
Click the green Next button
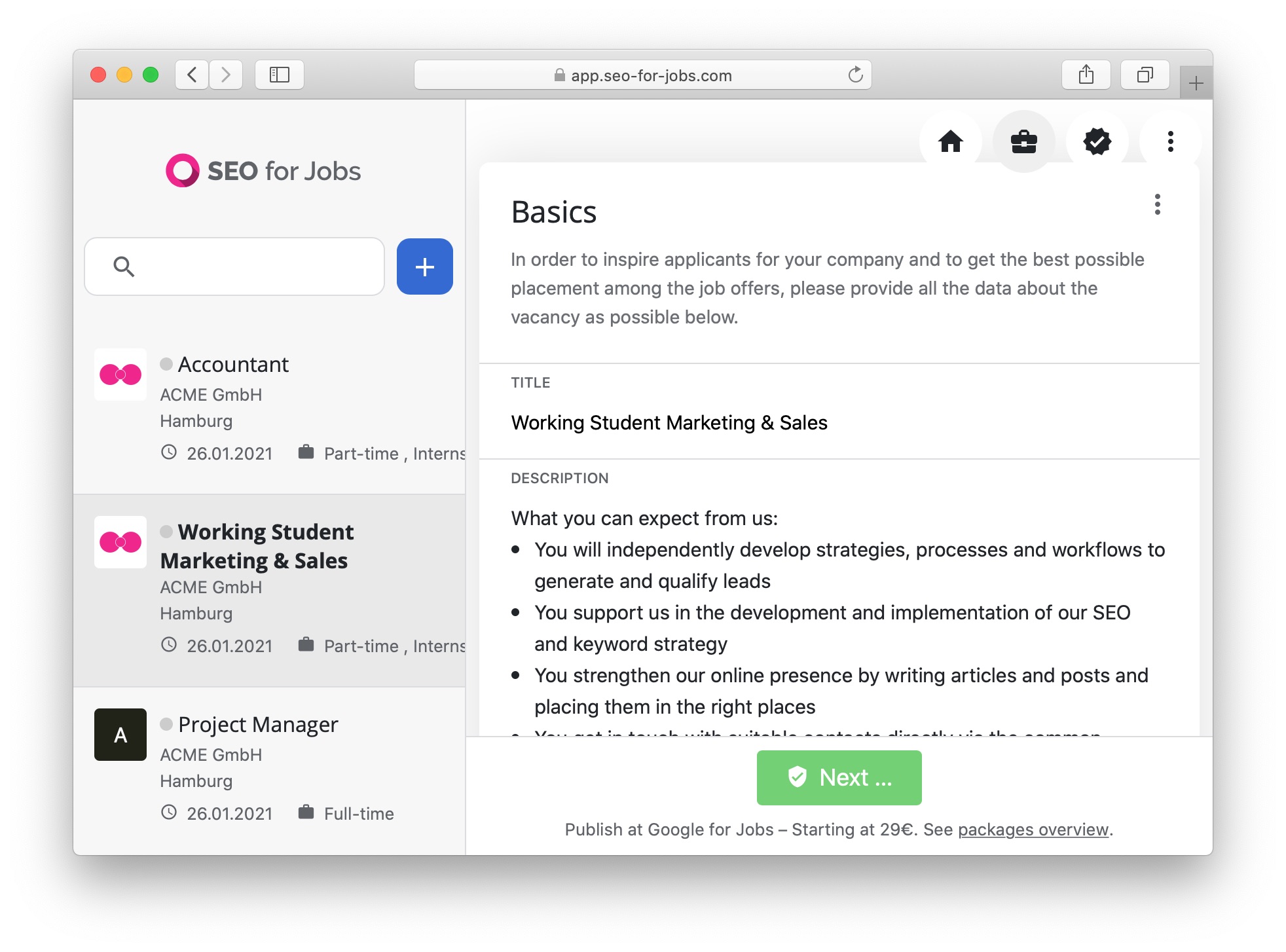pyautogui.click(x=839, y=777)
